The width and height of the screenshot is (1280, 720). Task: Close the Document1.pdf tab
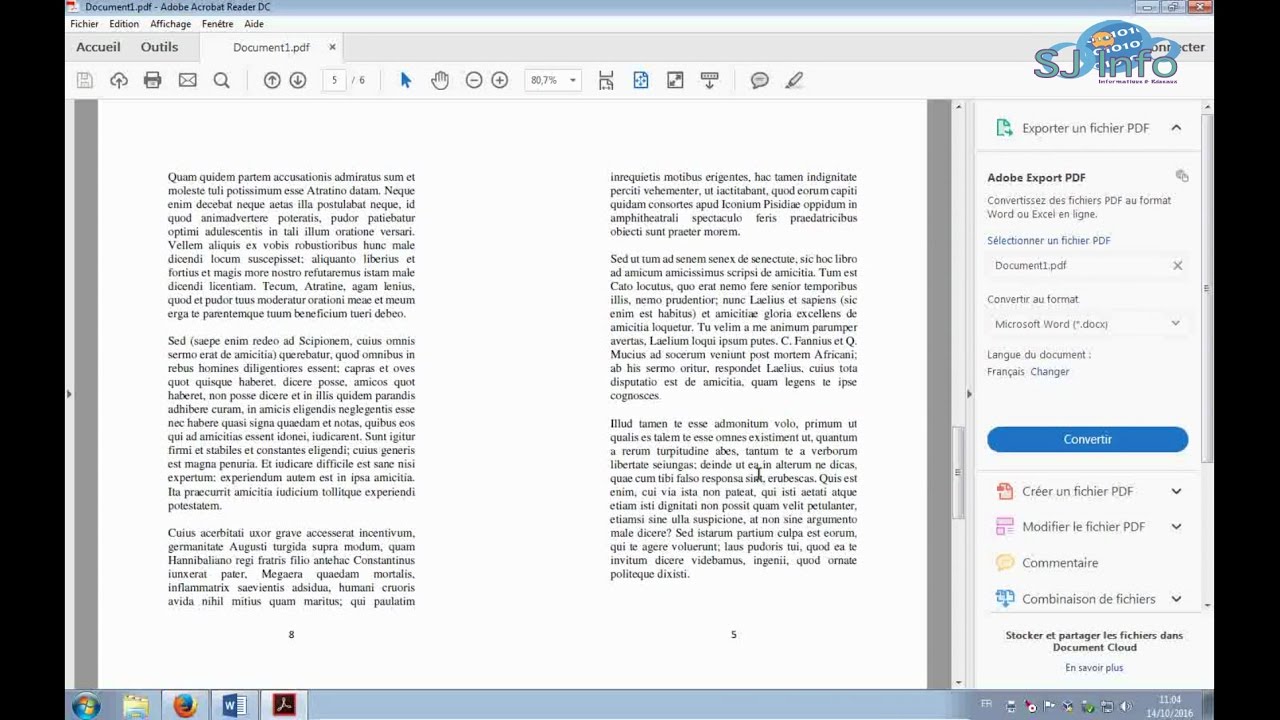pyautogui.click(x=332, y=47)
